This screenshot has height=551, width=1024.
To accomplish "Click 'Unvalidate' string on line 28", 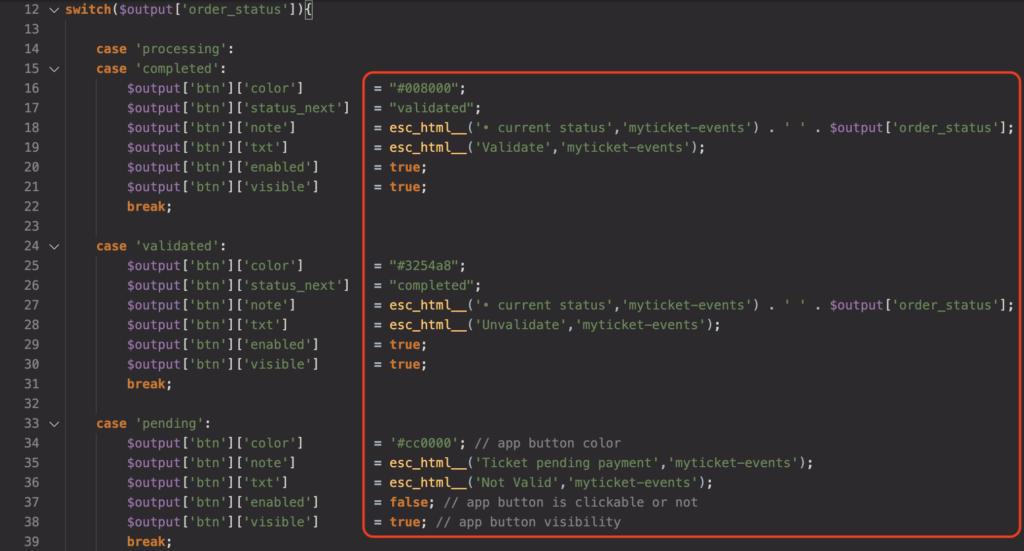I will pos(520,325).
